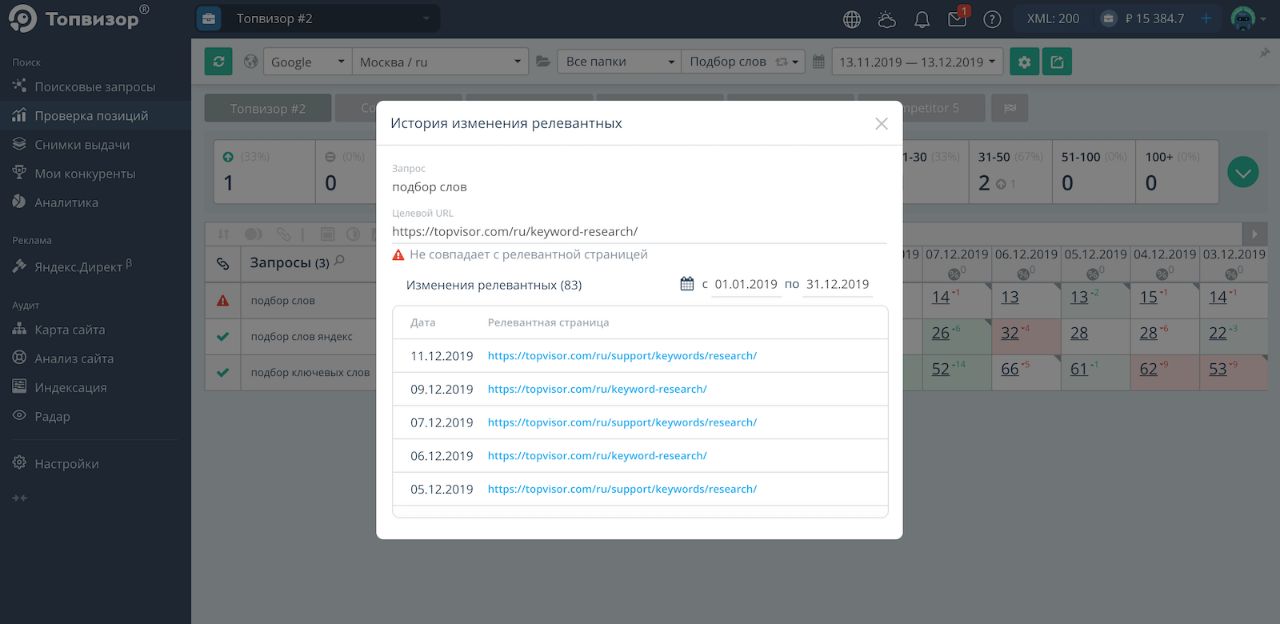Click the weather cloud icon in header

[x=887, y=19]
